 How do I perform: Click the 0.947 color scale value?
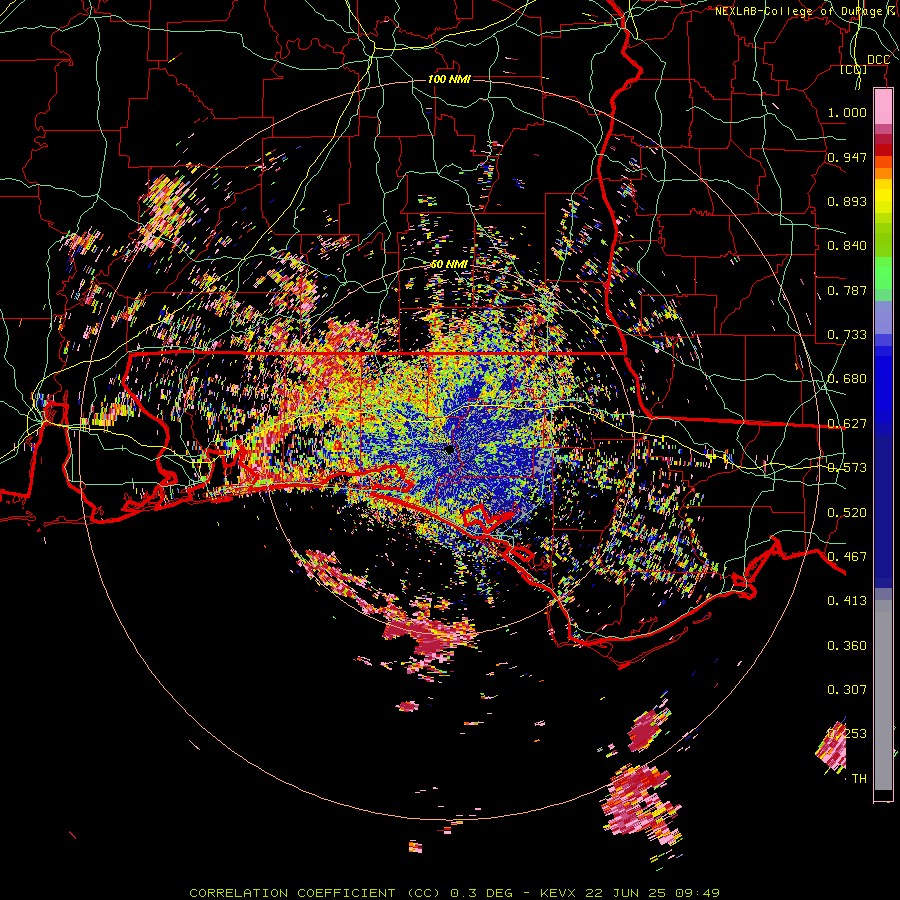(847, 157)
